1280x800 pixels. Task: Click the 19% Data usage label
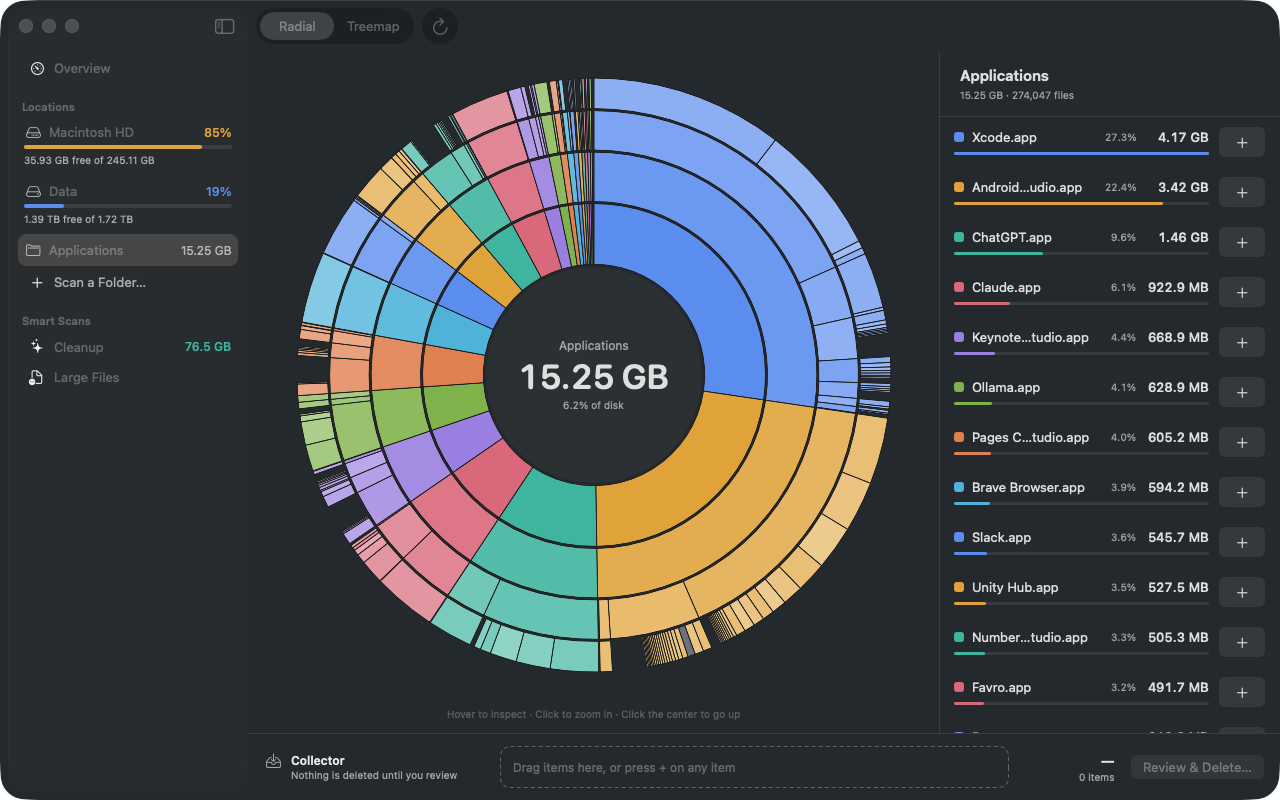219,191
